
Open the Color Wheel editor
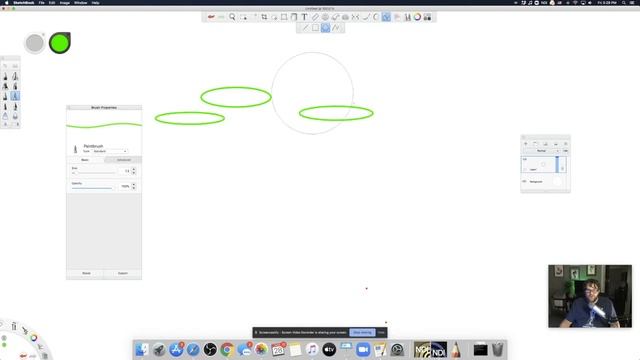417,17
